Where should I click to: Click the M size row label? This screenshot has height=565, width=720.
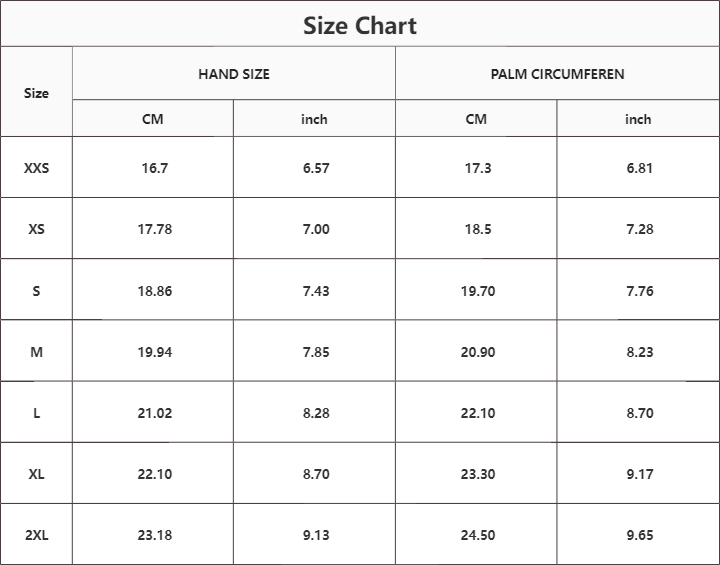[36, 352]
